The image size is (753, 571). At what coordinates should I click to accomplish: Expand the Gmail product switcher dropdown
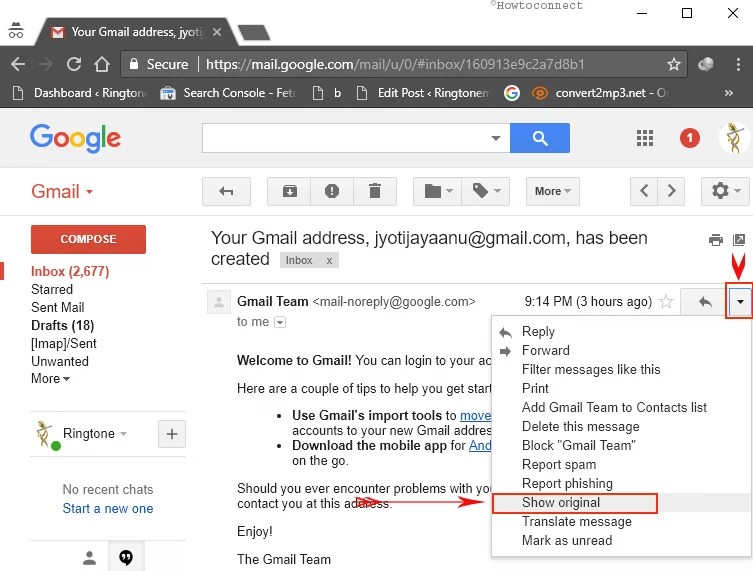[x=62, y=192]
